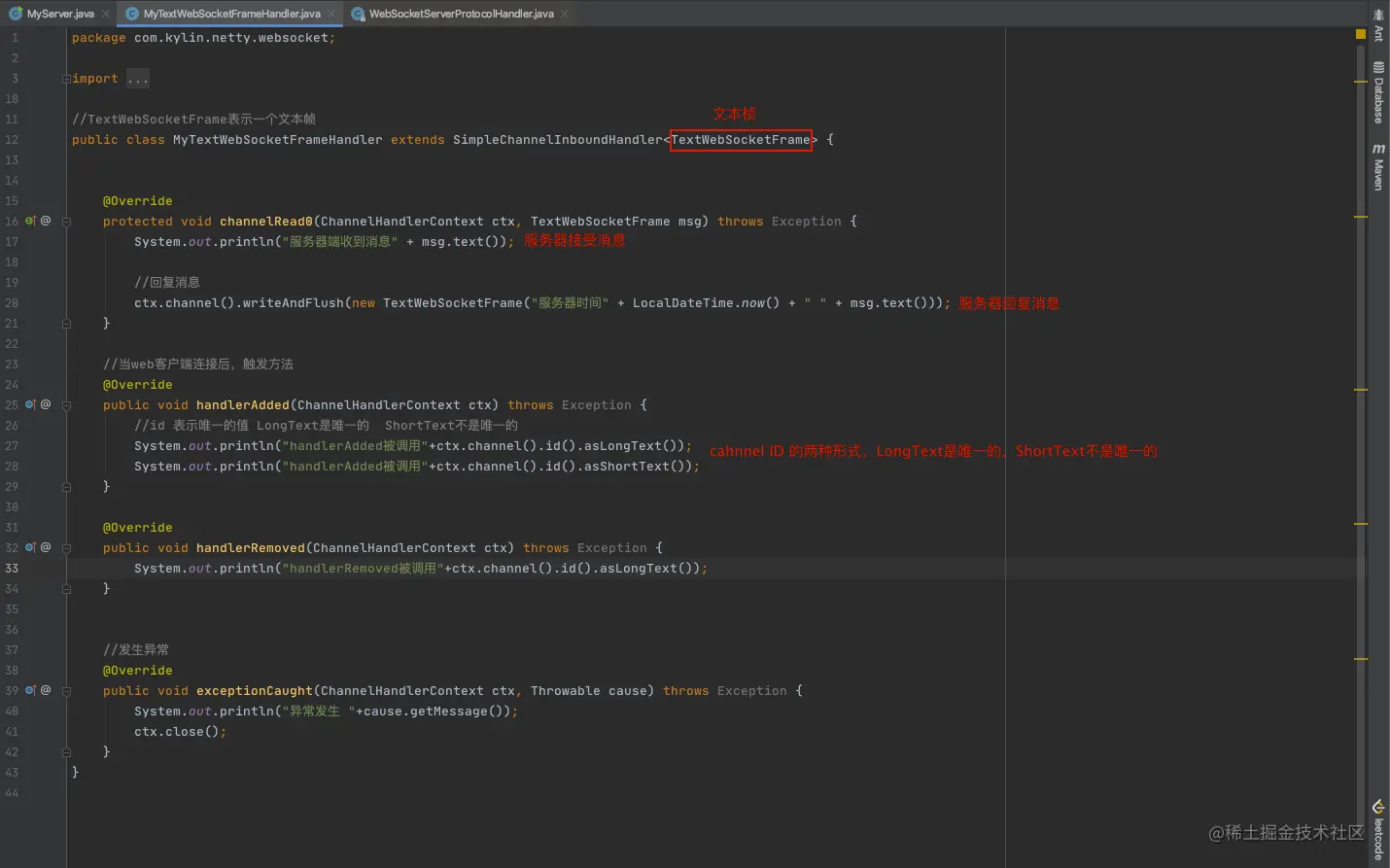Click override gutter icon on handlerRemoved line
The height and width of the screenshot is (868, 1390).
click(x=30, y=547)
